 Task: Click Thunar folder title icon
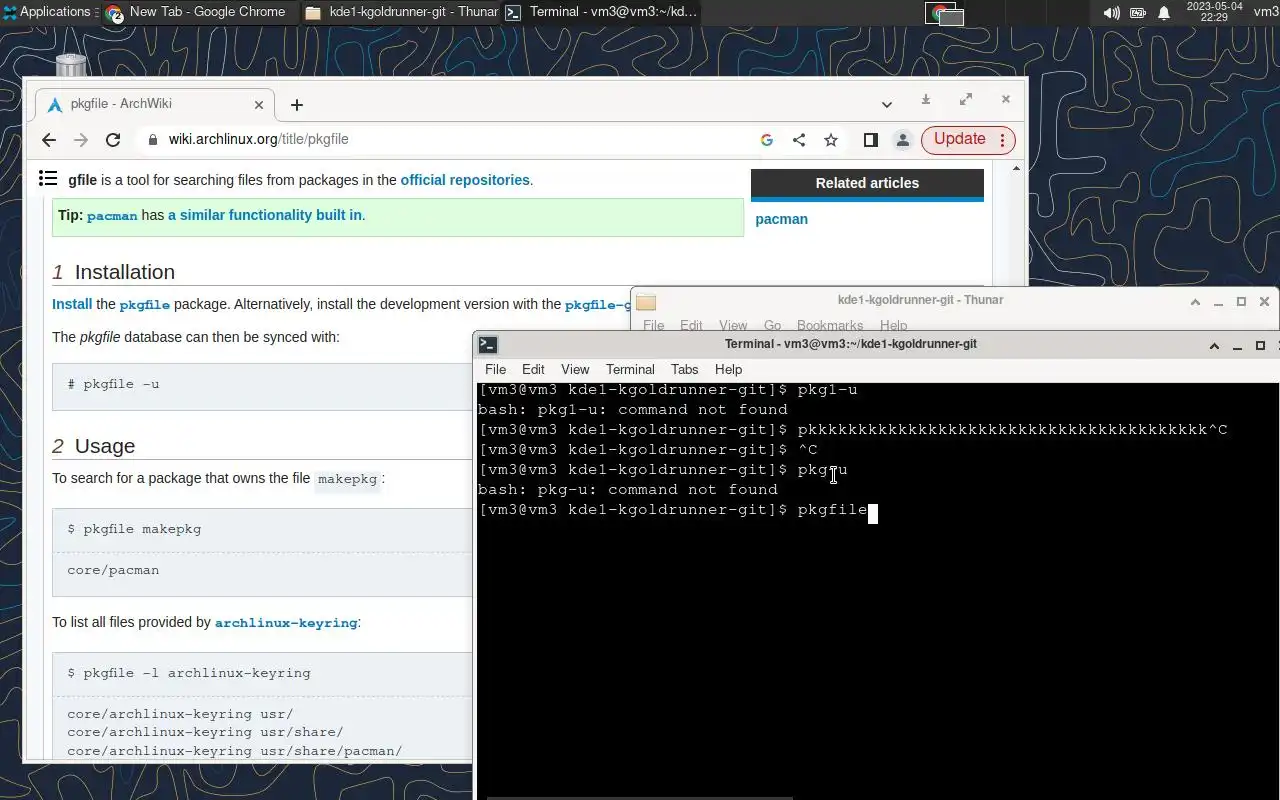point(646,301)
